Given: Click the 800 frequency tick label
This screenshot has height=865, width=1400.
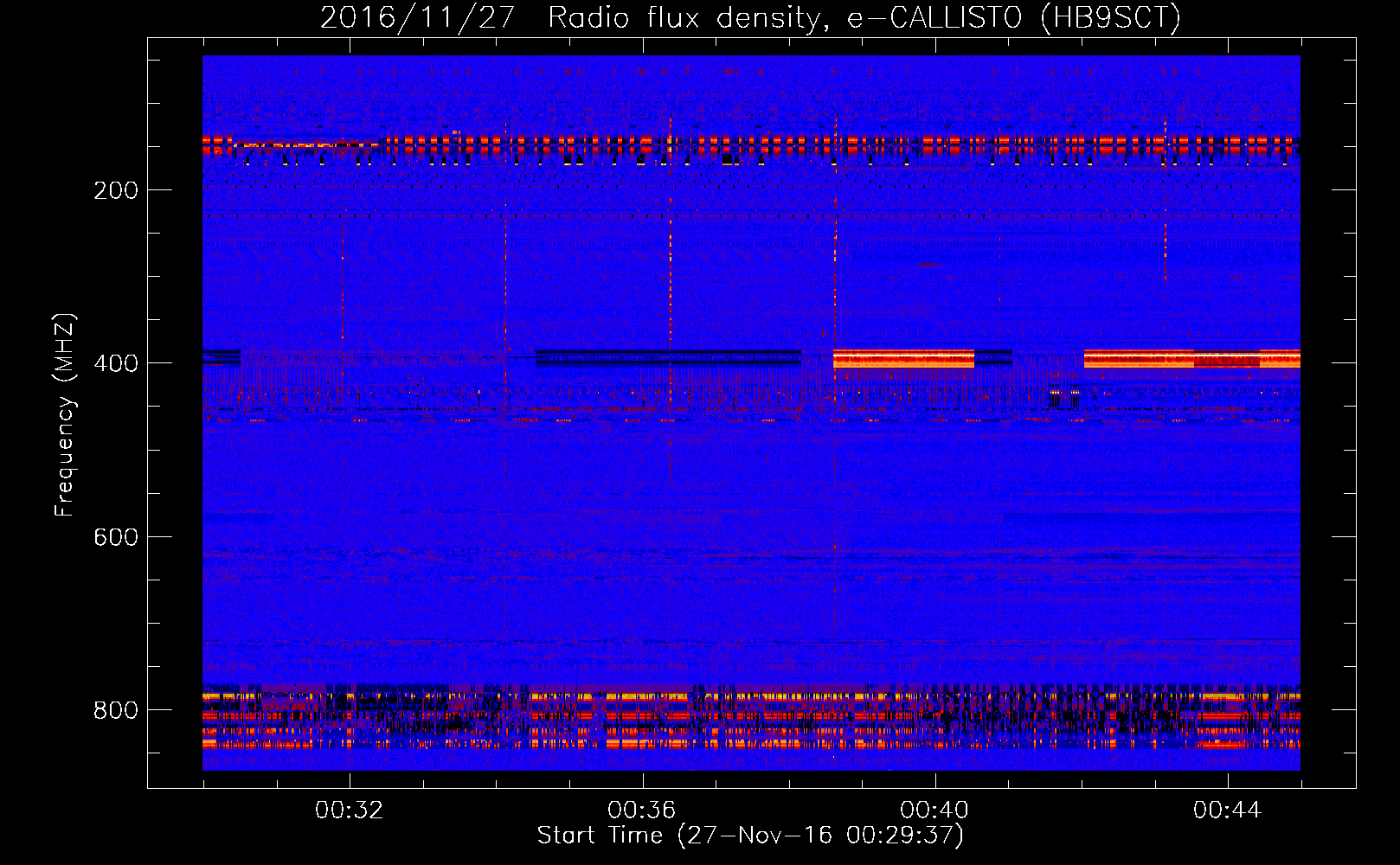Looking at the screenshot, I should 116,710.
